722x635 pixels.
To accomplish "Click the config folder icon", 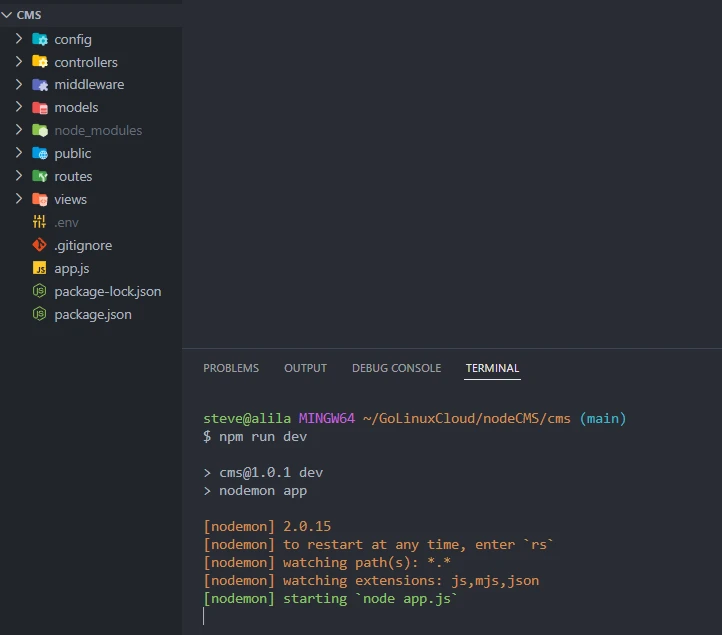I will point(40,39).
